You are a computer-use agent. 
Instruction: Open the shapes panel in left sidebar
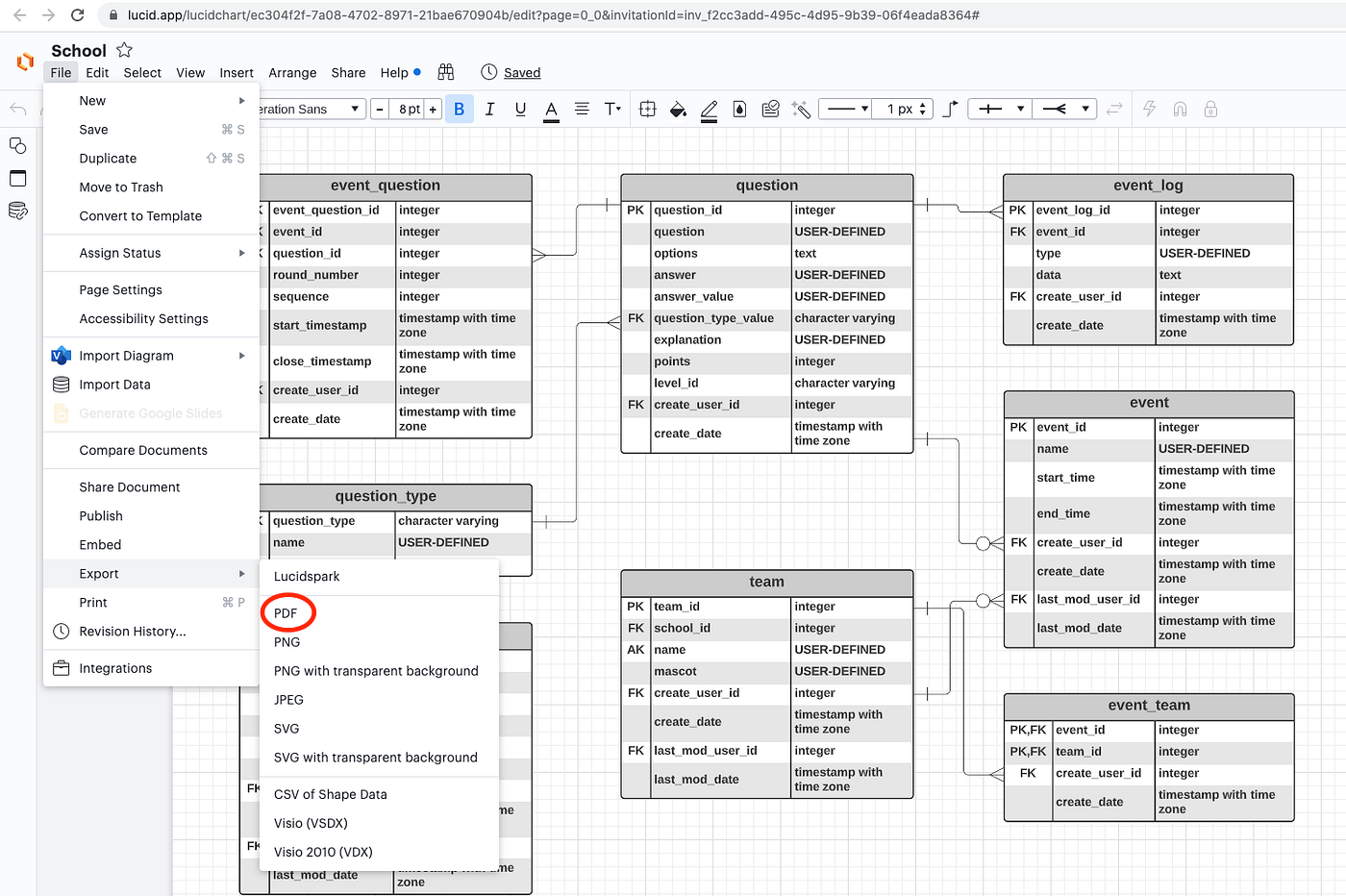[x=17, y=145]
